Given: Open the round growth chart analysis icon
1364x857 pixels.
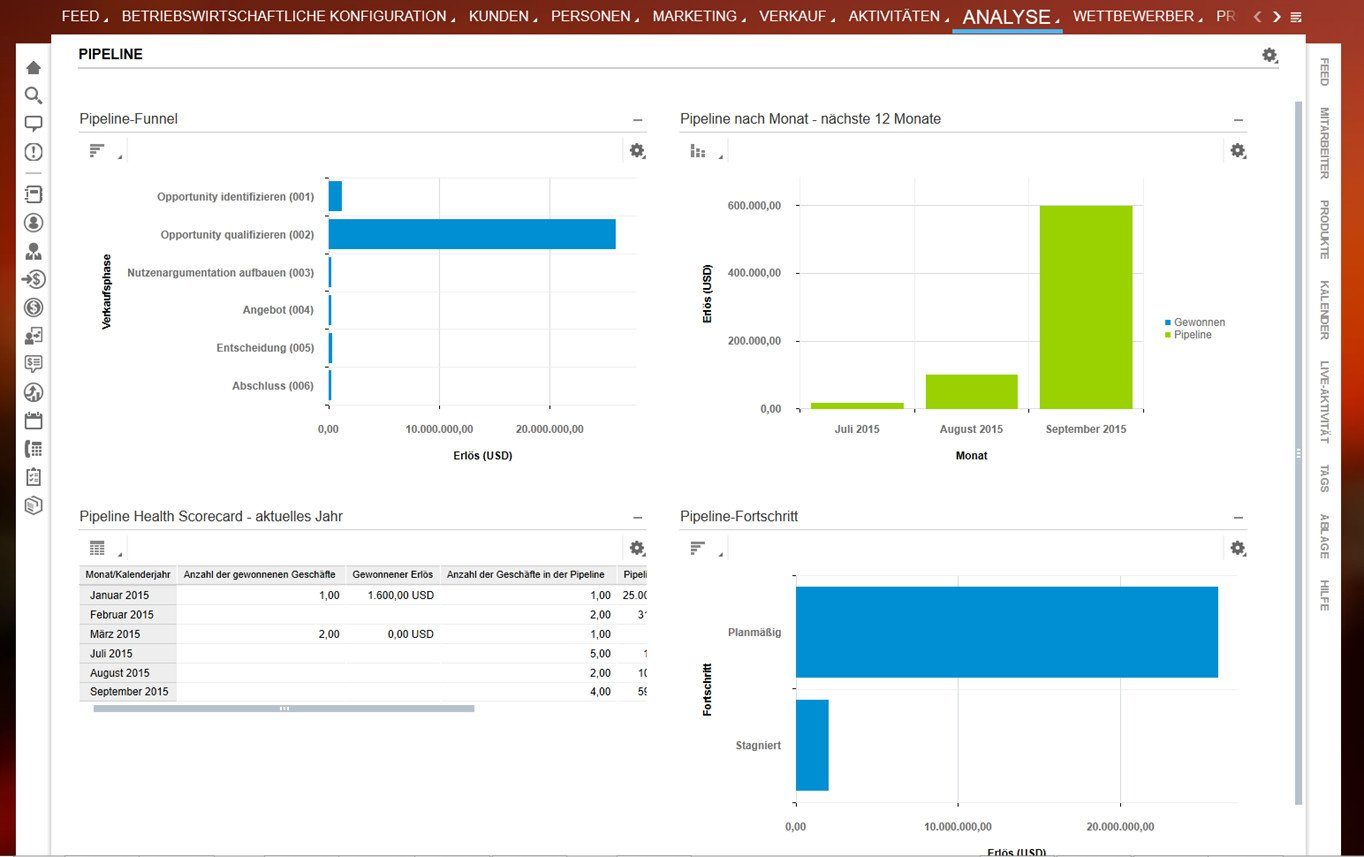Looking at the screenshot, I should [x=33, y=392].
